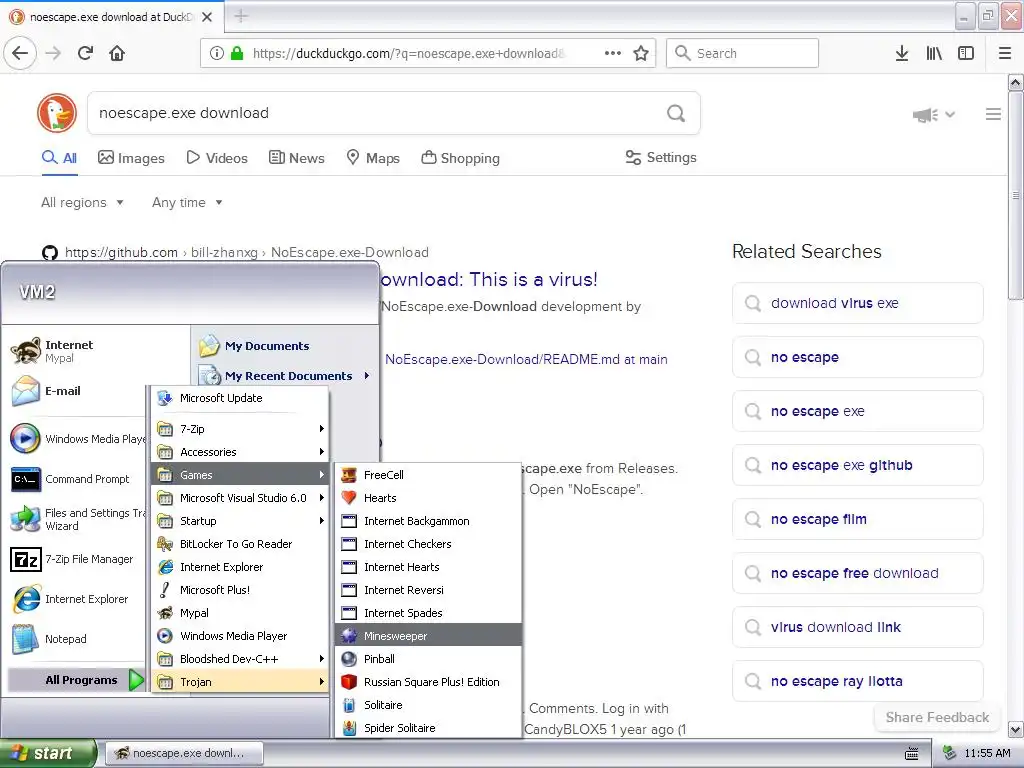Click related search 'virus download link'

tap(857, 627)
